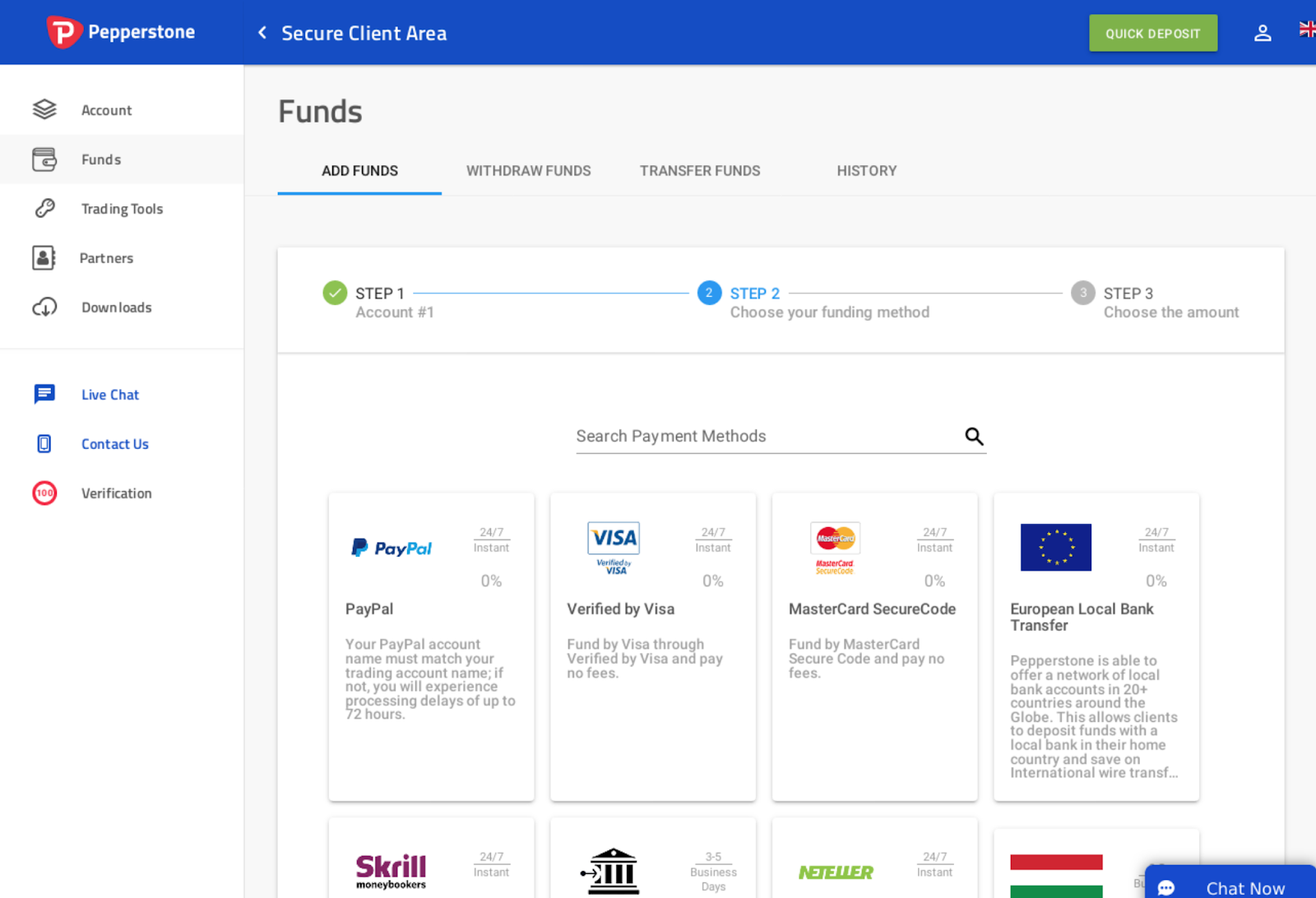Select Funds in the sidebar
Viewport: 1316px width, 898px height.
(x=122, y=159)
